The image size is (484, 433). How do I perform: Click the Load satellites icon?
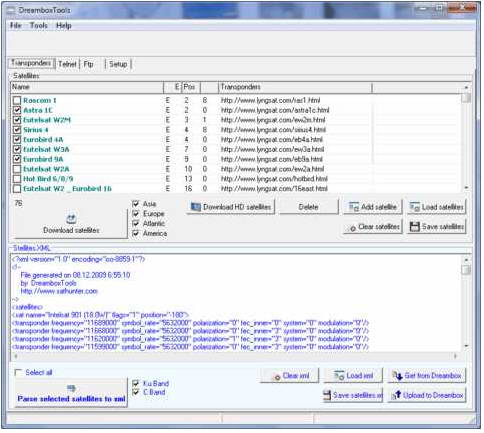415,207
